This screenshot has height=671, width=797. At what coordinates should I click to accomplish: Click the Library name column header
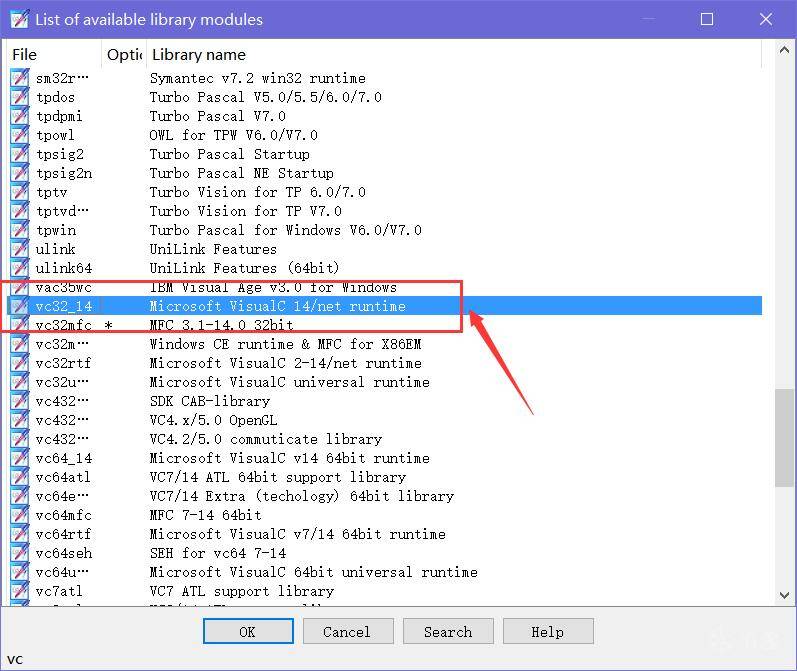454,54
